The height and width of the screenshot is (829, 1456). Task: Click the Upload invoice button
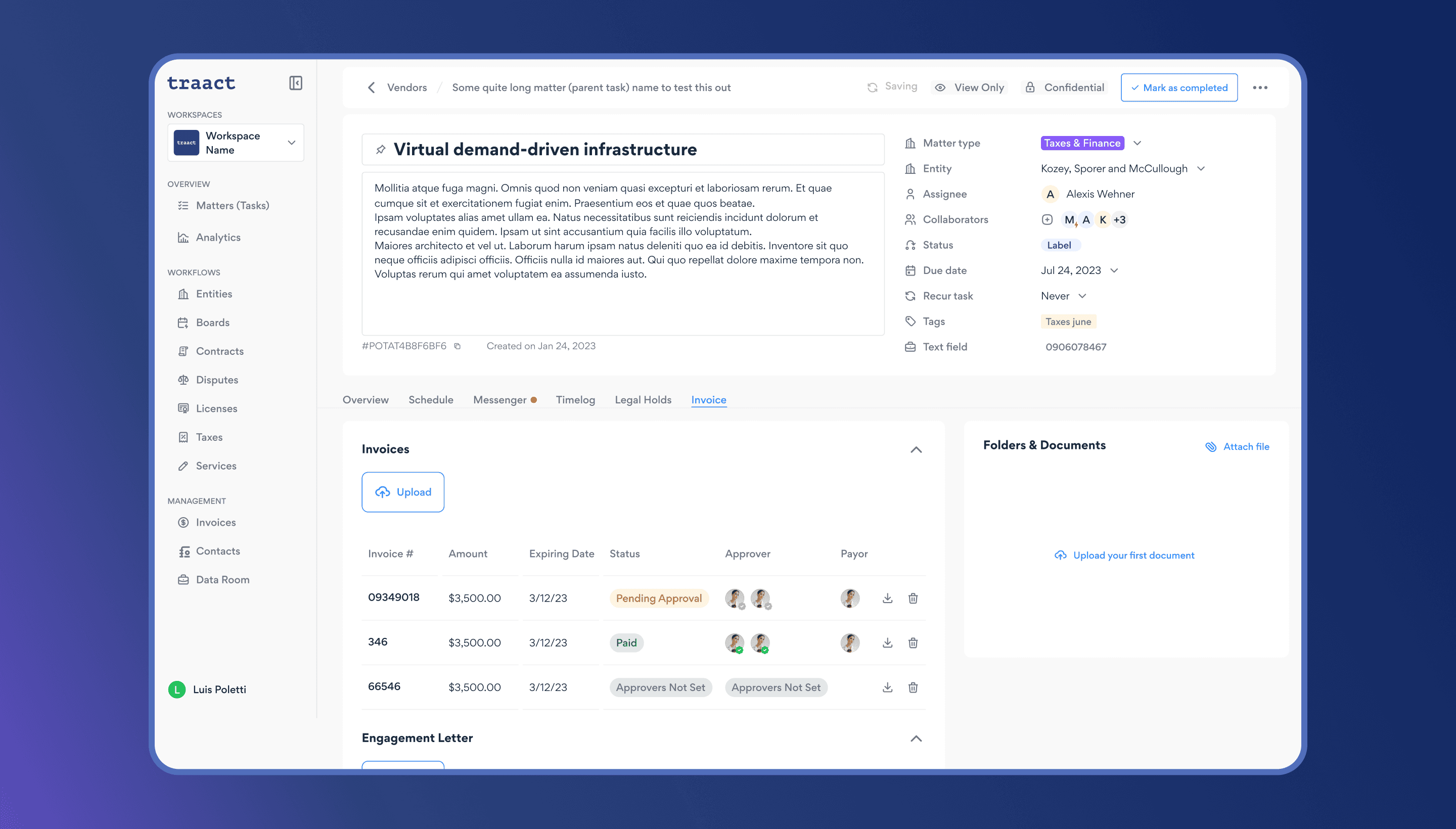tap(402, 492)
